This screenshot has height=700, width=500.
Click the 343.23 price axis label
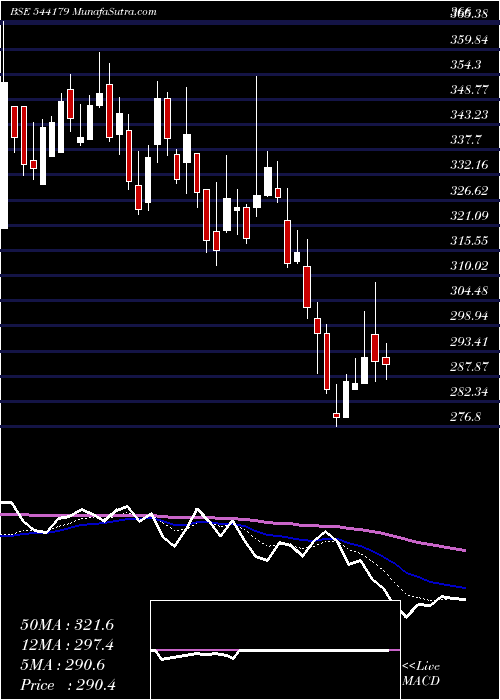tap(468, 115)
